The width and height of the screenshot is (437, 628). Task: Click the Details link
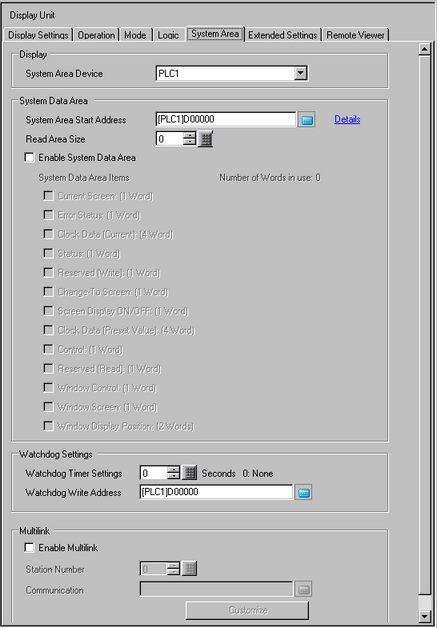[347, 119]
